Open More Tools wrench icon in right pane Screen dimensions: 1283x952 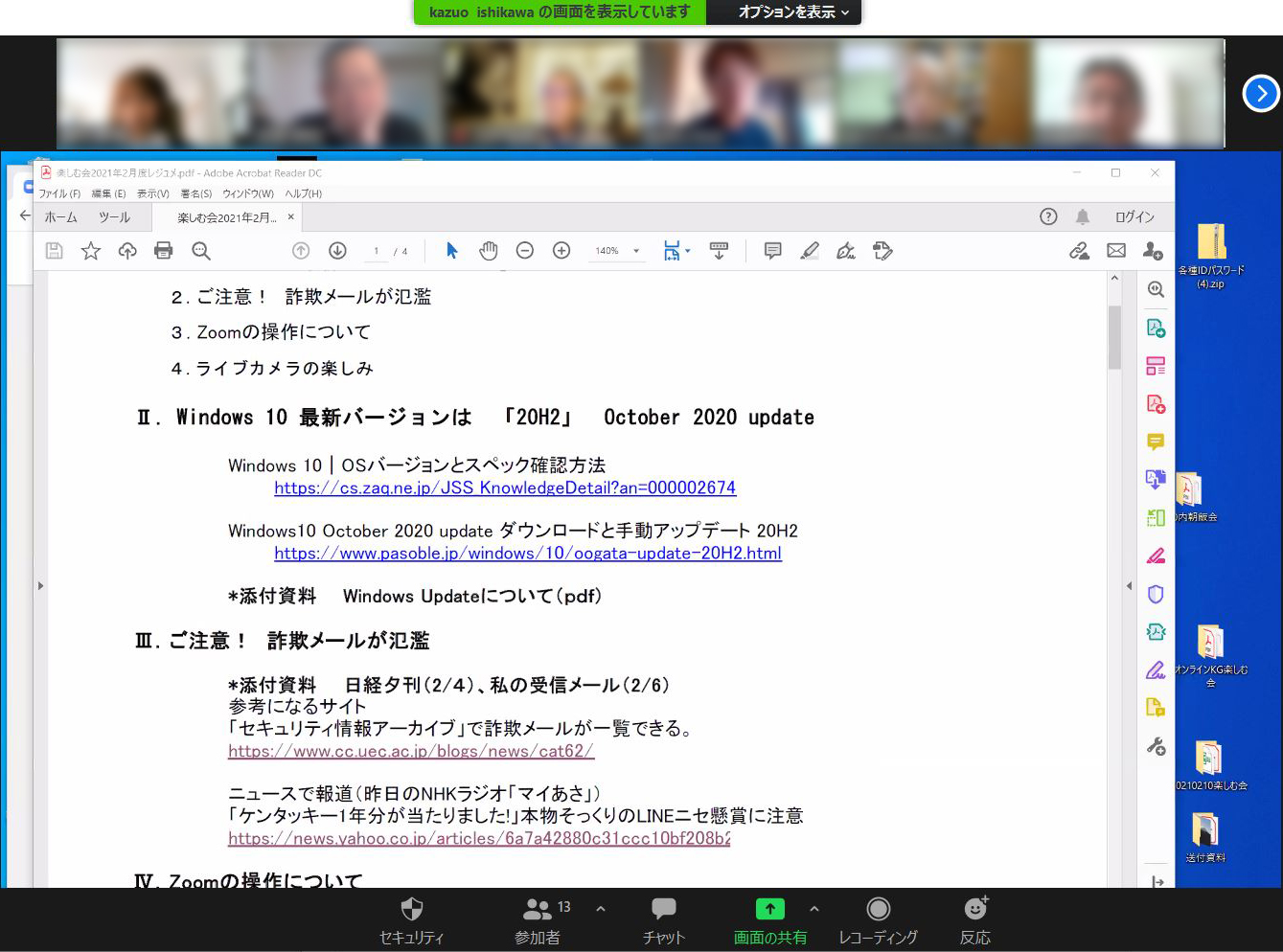(x=1156, y=746)
